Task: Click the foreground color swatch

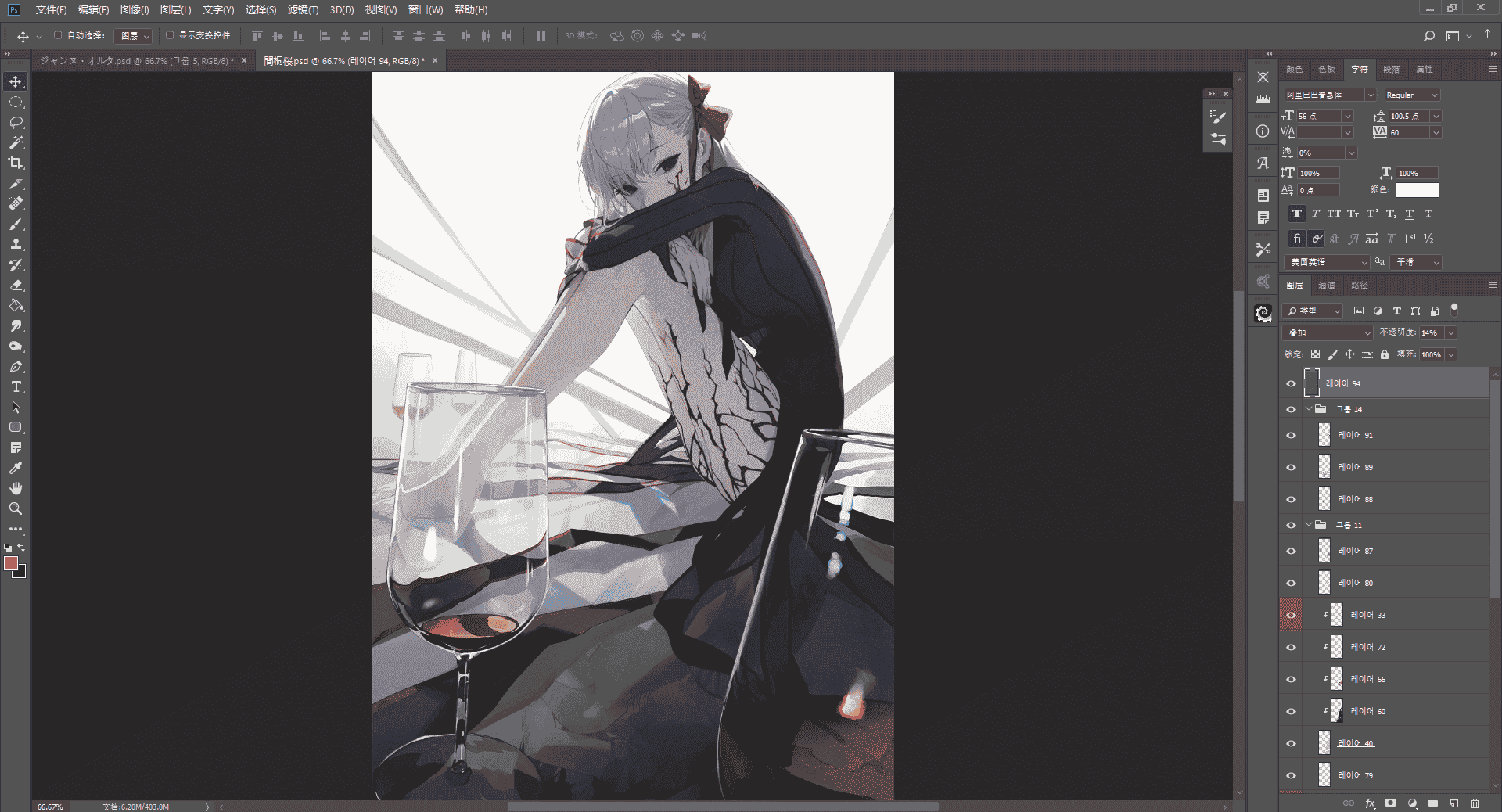Action: pyautogui.click(x=11, y=564)
